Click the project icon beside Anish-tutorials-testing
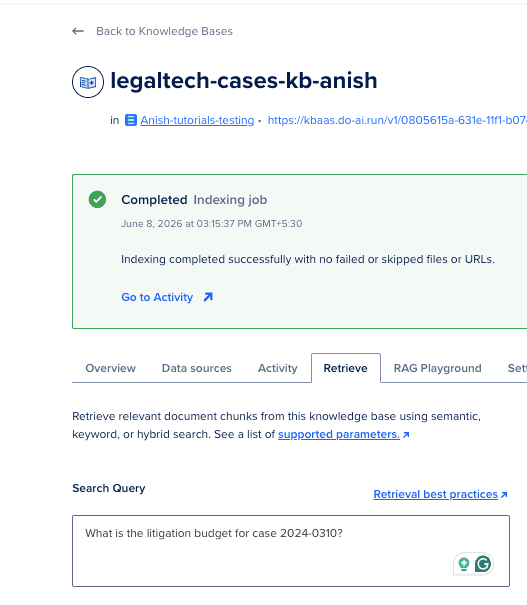527x605 pixels. (131, 120)
